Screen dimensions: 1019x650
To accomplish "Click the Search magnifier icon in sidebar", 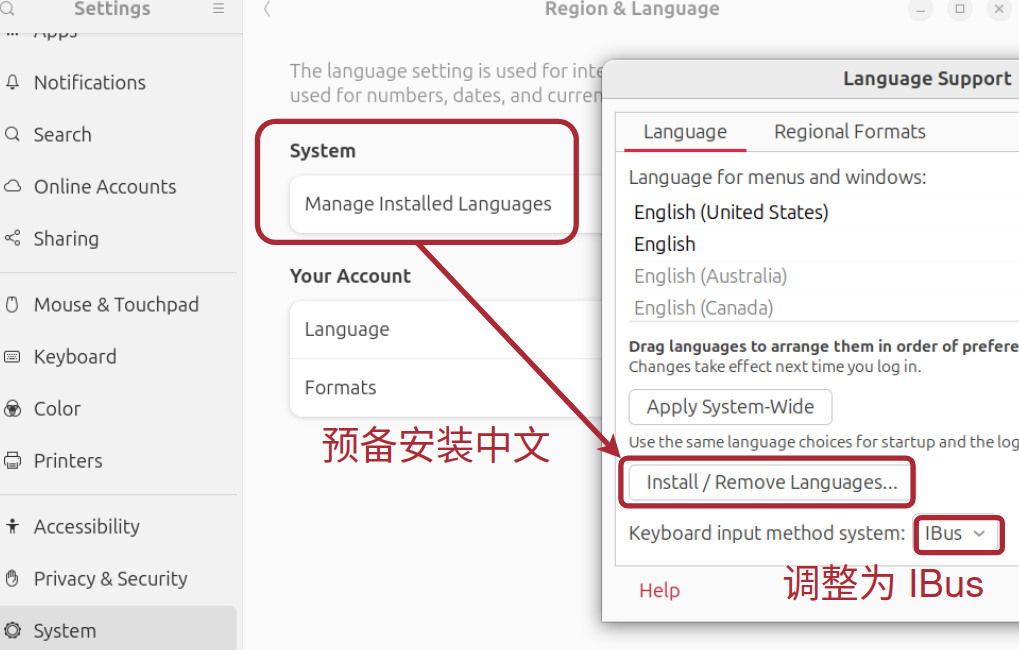I will coord(13,135).
